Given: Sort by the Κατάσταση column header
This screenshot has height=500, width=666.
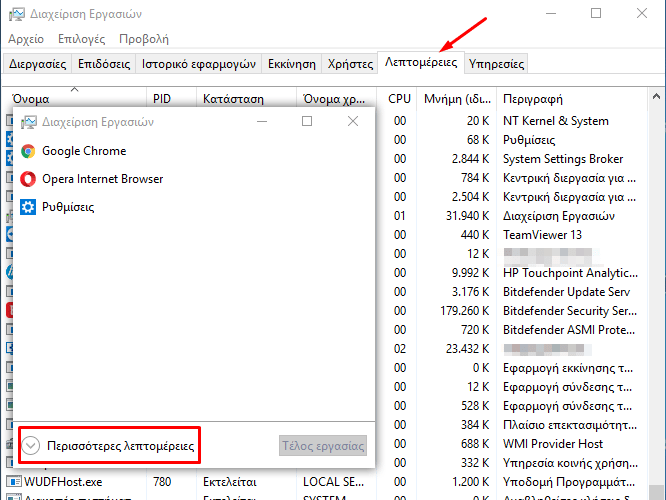Looking at the screenshot, I should [246, 99].
